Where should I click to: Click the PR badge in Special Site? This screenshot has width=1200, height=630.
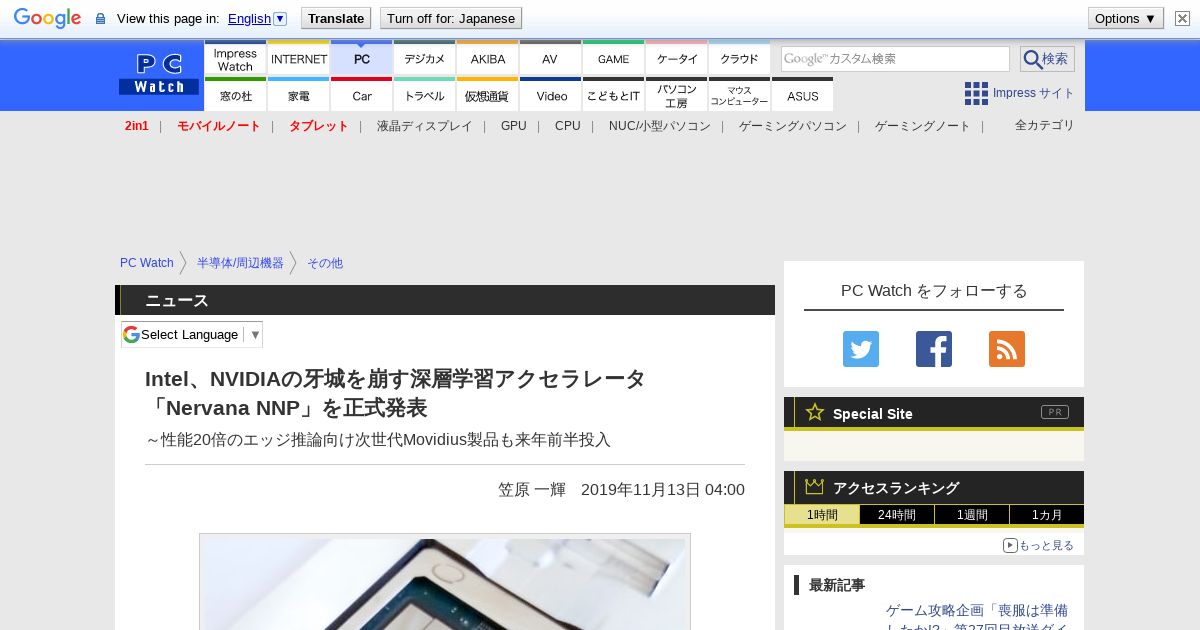[x=1055, y=412]
